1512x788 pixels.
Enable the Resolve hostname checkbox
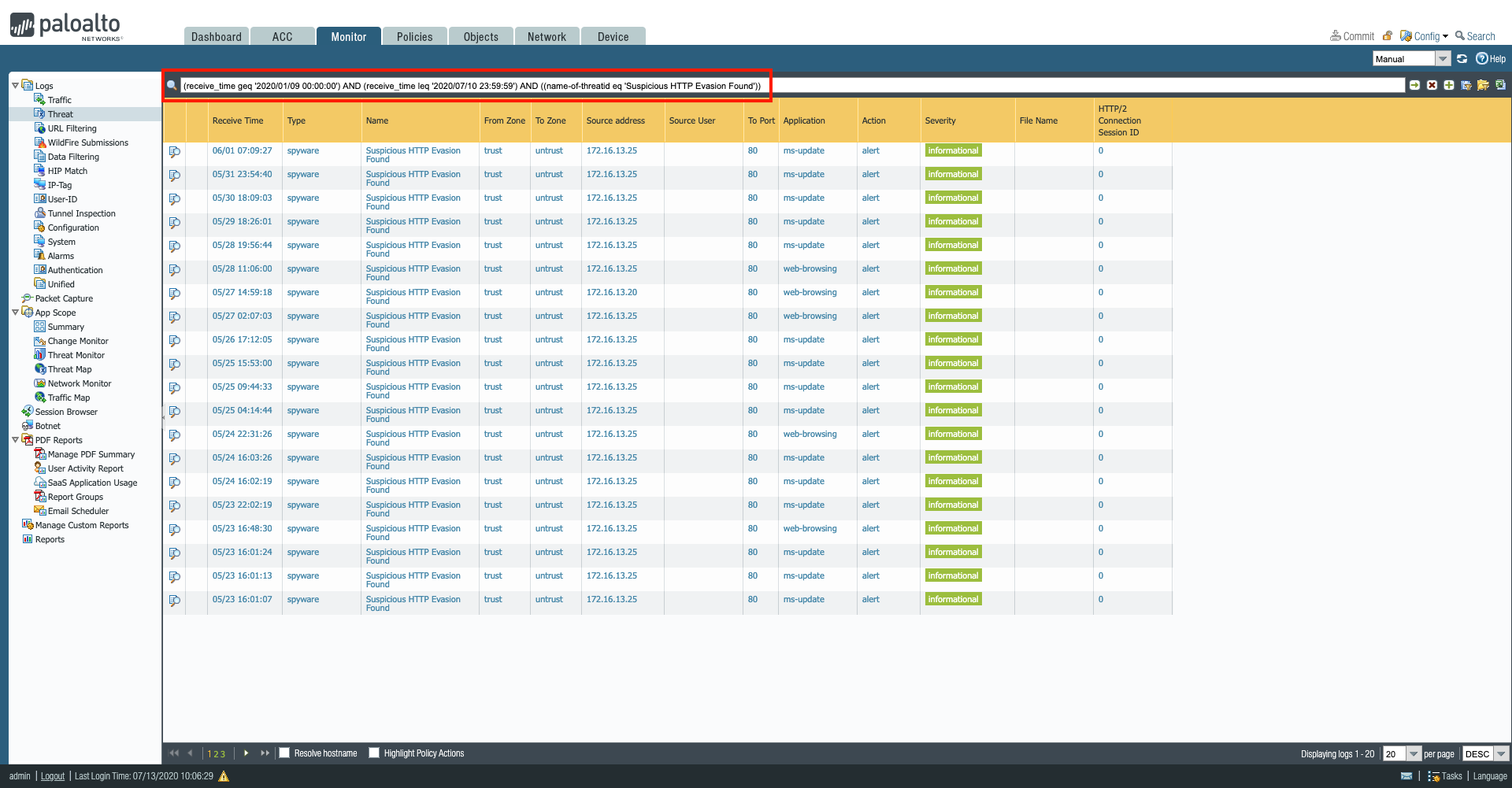pyautogui.click(x=283, y=753)
